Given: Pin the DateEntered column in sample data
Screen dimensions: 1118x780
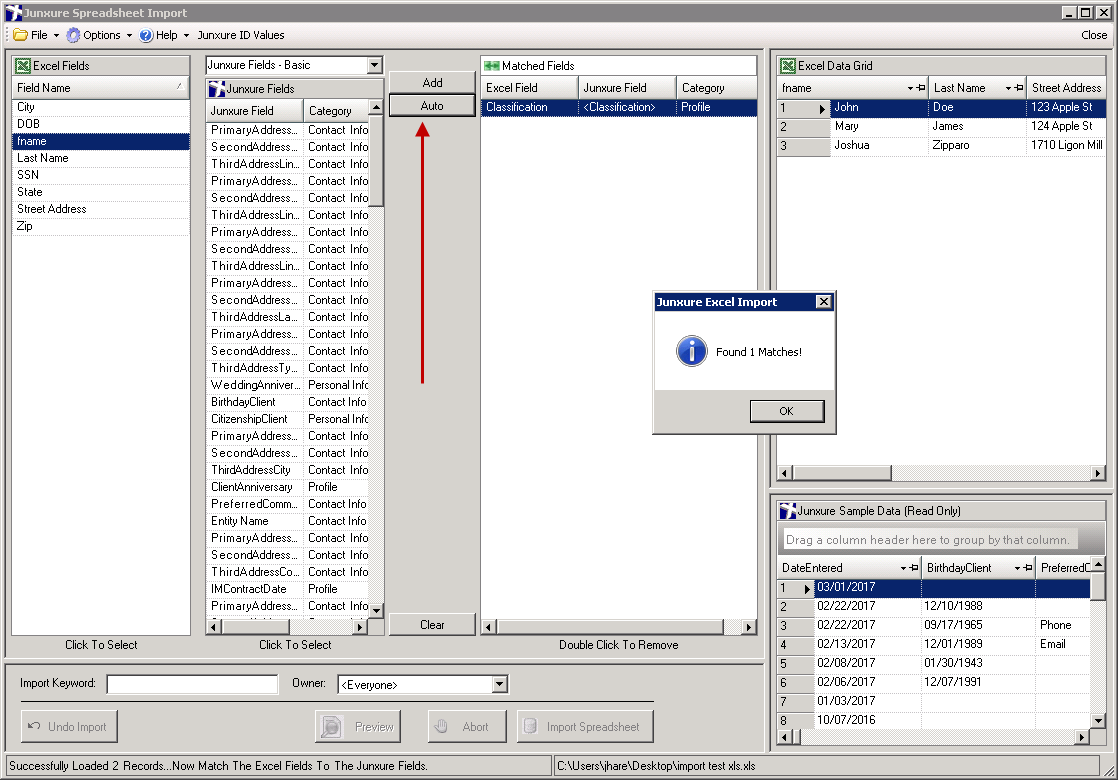Looking at the screenshot, I should pos(914,568).
